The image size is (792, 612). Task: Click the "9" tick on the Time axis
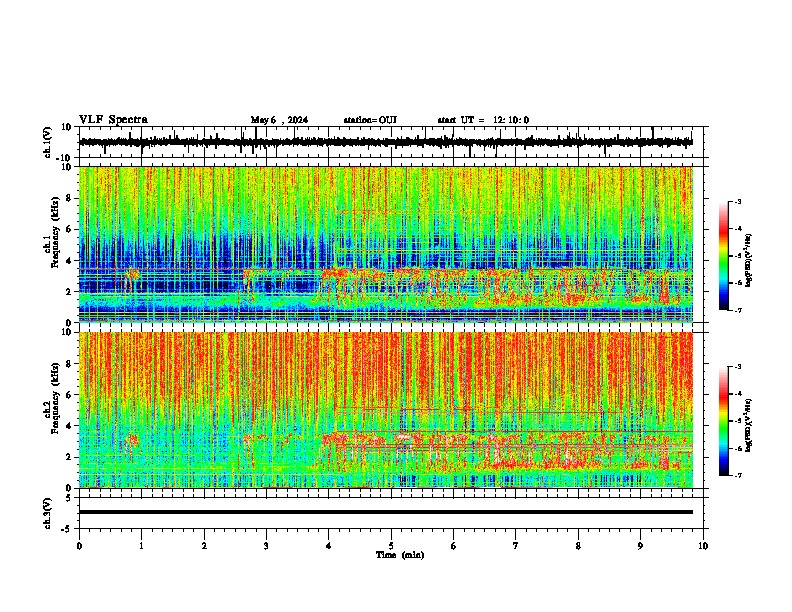(640, 546)
